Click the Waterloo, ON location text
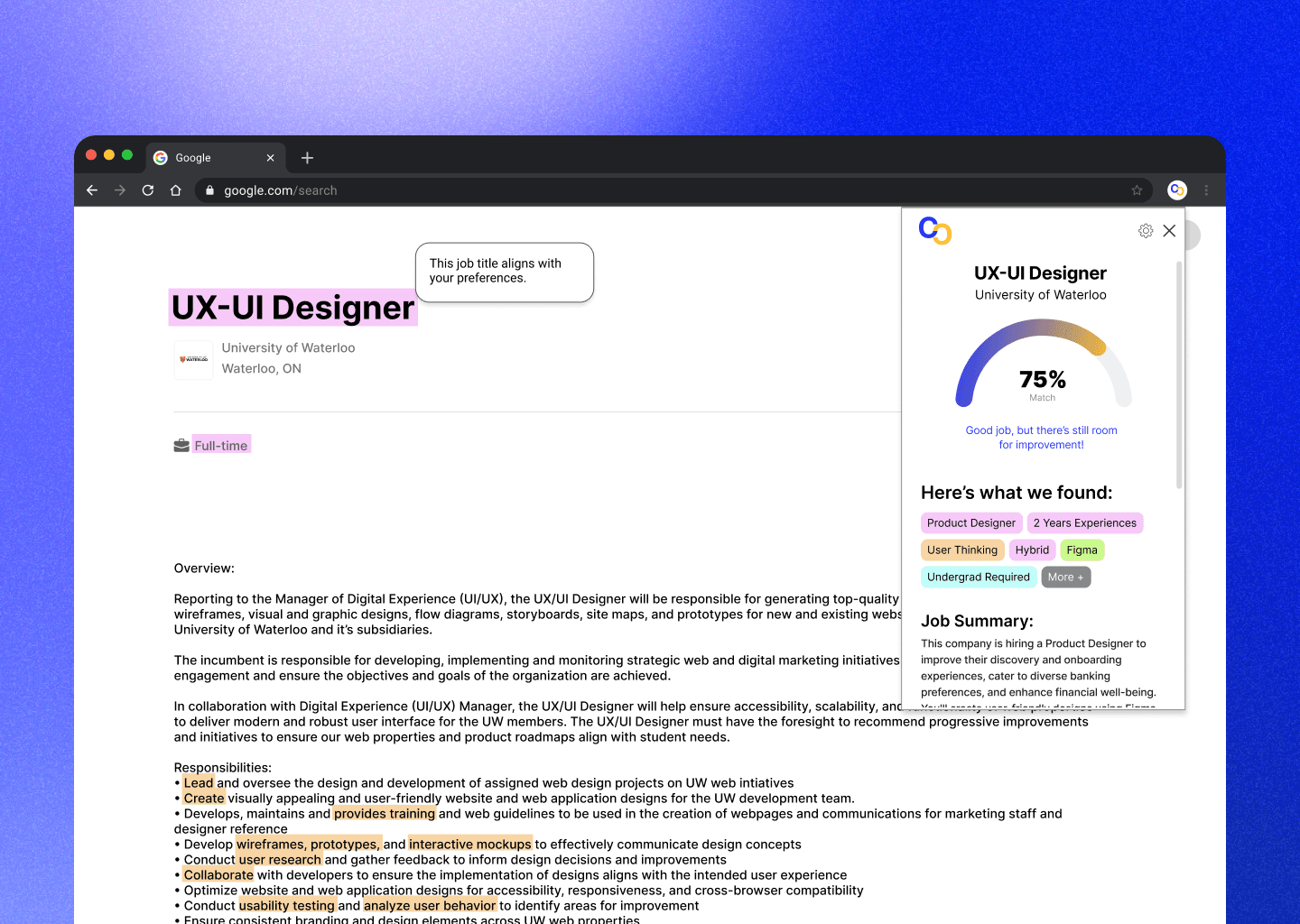 pos(262,368)
